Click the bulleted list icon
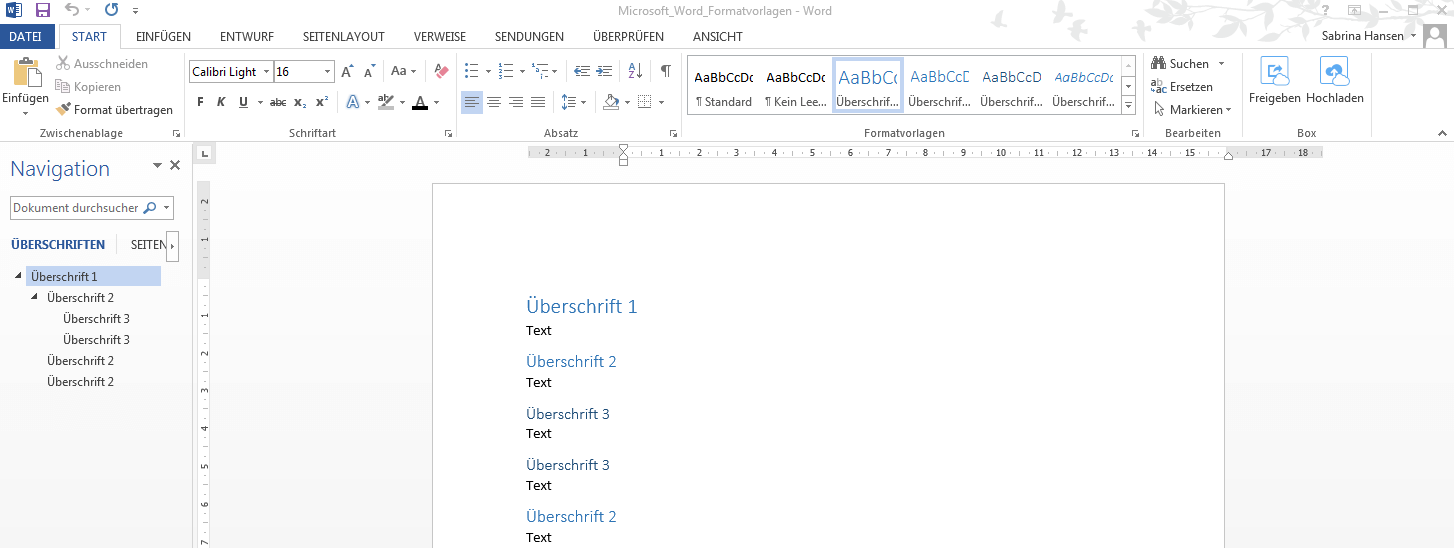The width and height of the screenshot is (1454, 548). (x=472, y=72)
